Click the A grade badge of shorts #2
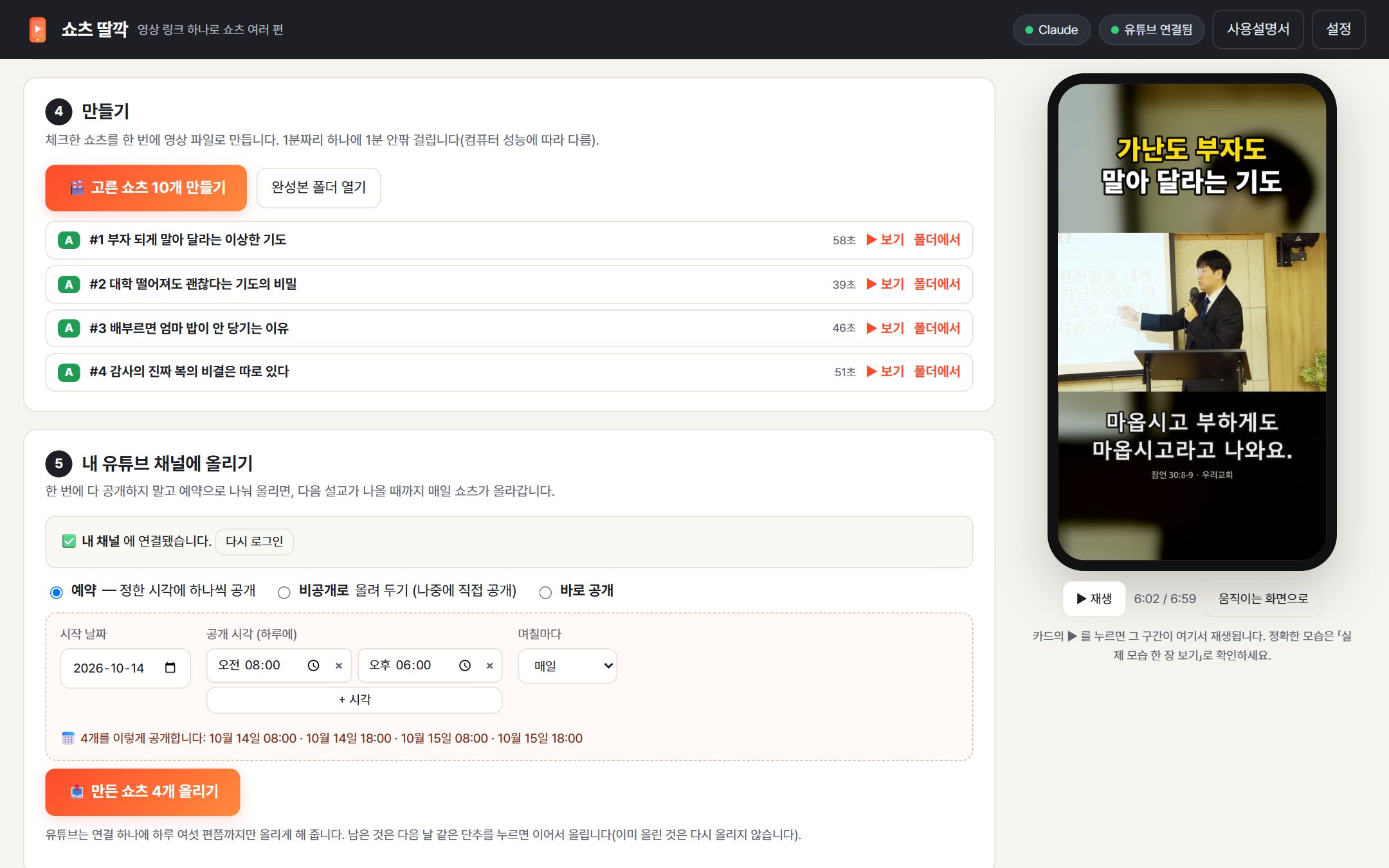Image resolution: width=1389 pixels, height=868 pixels. (69, 284)
